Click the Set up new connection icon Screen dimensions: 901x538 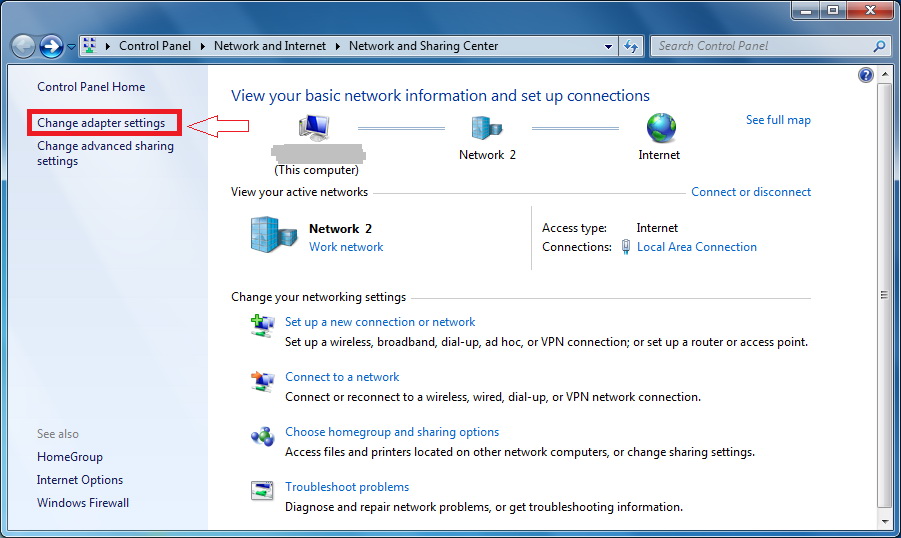[263, 324]
